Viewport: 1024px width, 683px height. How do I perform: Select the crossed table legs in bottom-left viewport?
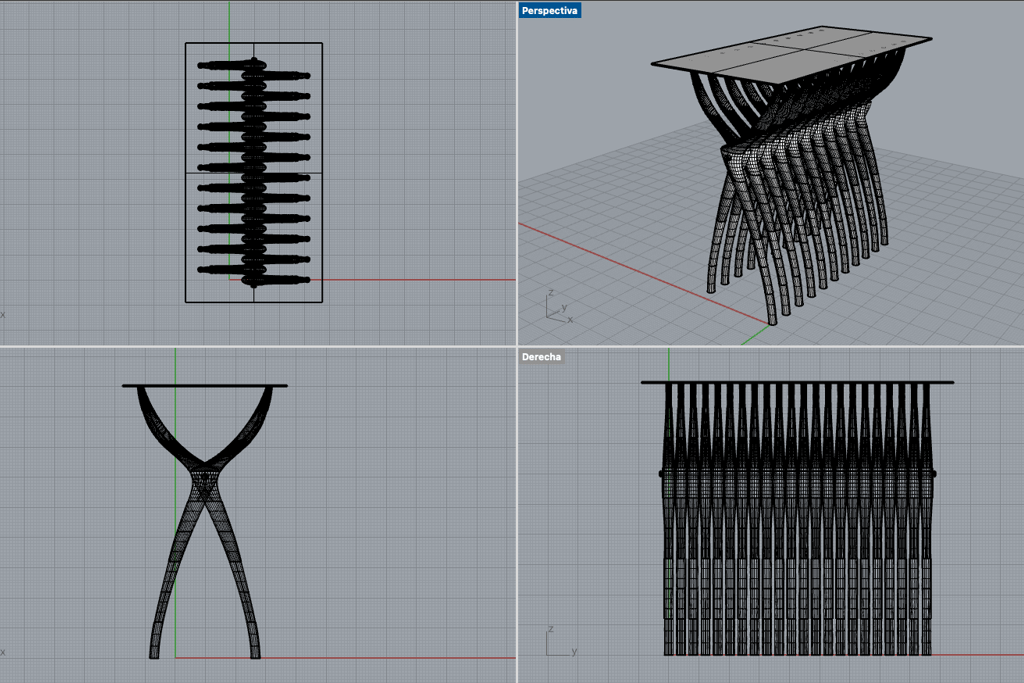pyautogui.click(x=205, y=522)
